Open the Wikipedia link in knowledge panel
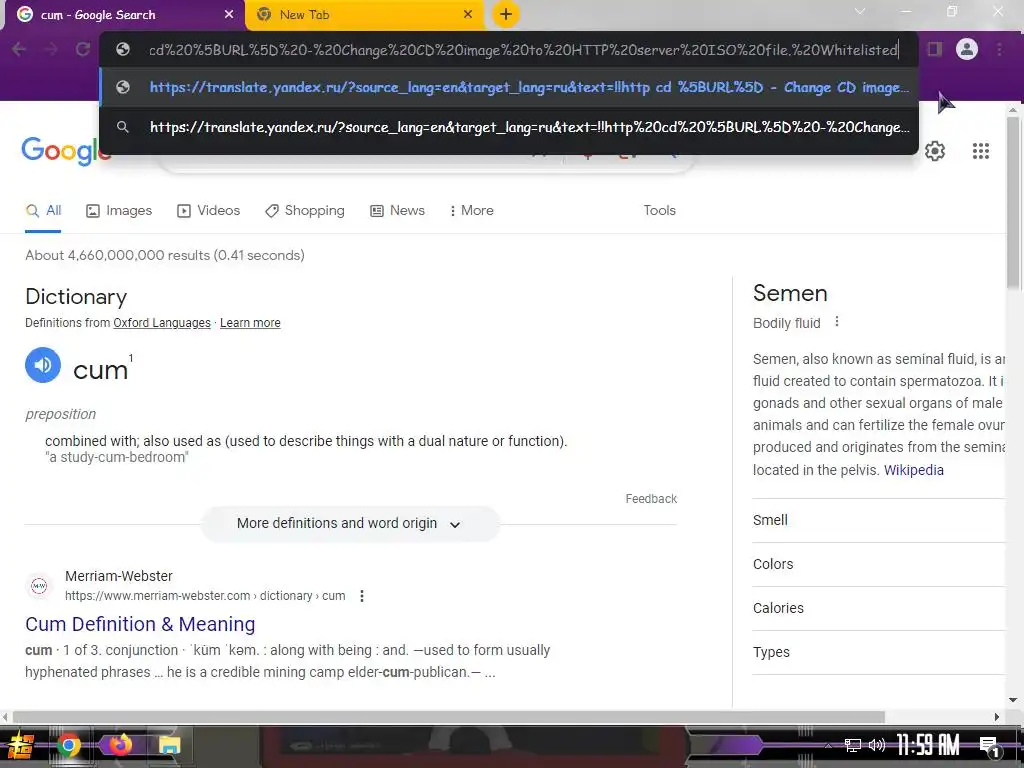The width and height of the screenshot is (1024, 768). [x=914, y=470]
